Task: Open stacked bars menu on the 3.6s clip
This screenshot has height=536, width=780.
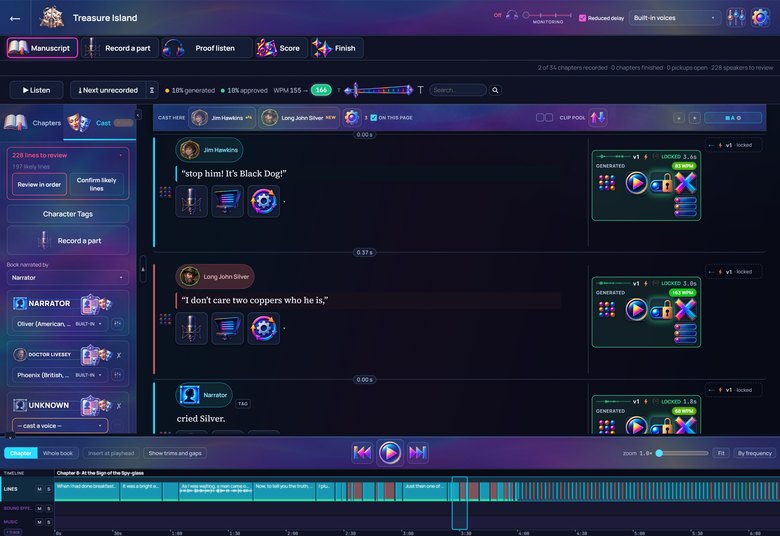Action: 685,206
